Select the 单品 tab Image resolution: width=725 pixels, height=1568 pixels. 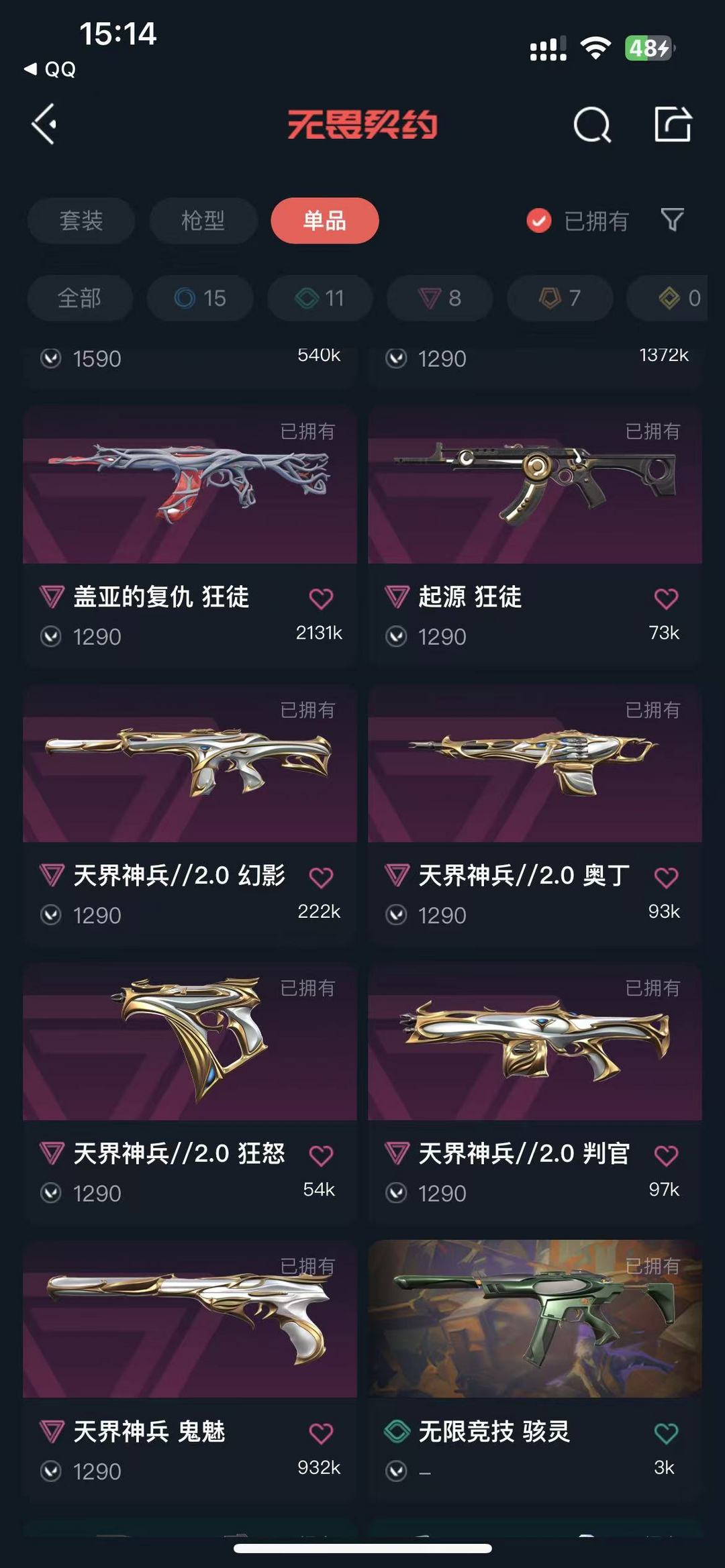(x=325, y=220)
